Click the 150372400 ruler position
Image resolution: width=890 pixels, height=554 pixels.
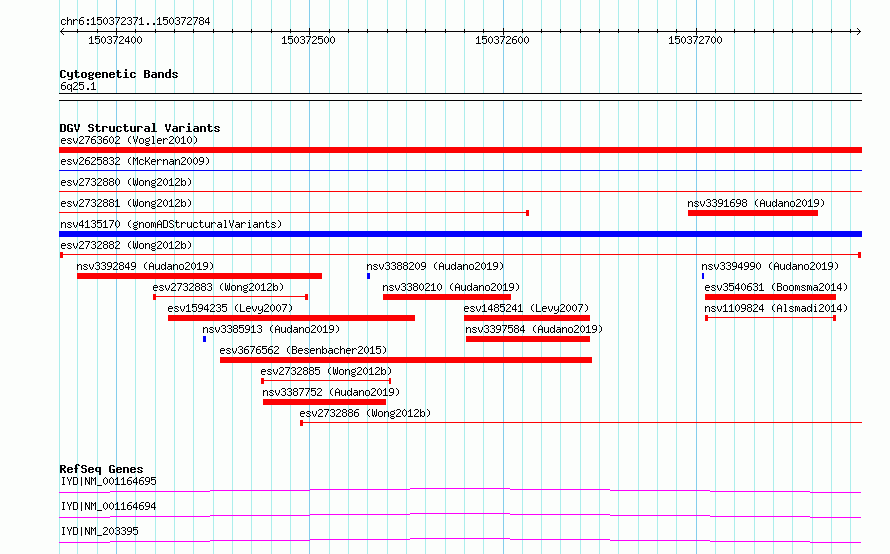[115, 40]
